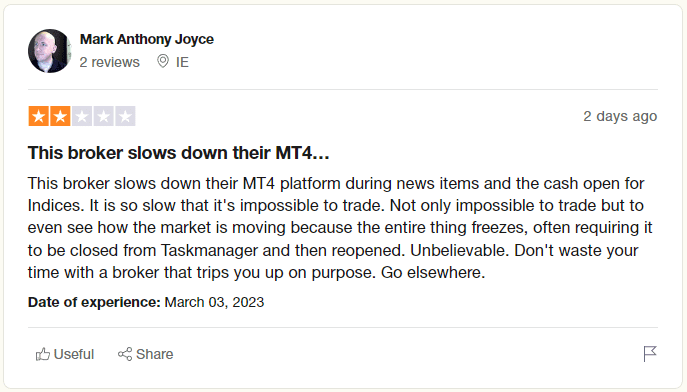Click the share network icon

pyautogui.click(x=125, y=354)
